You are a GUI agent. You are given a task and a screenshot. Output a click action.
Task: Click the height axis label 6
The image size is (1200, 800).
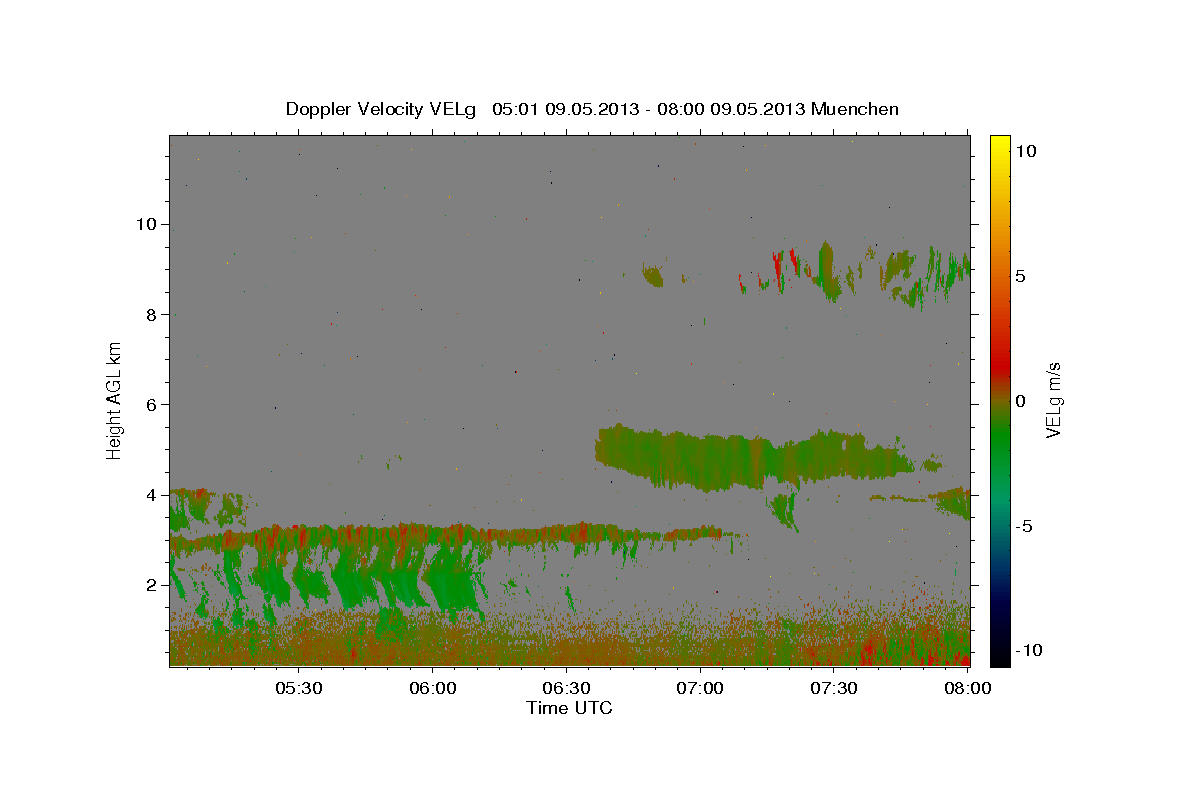[153, 404]
